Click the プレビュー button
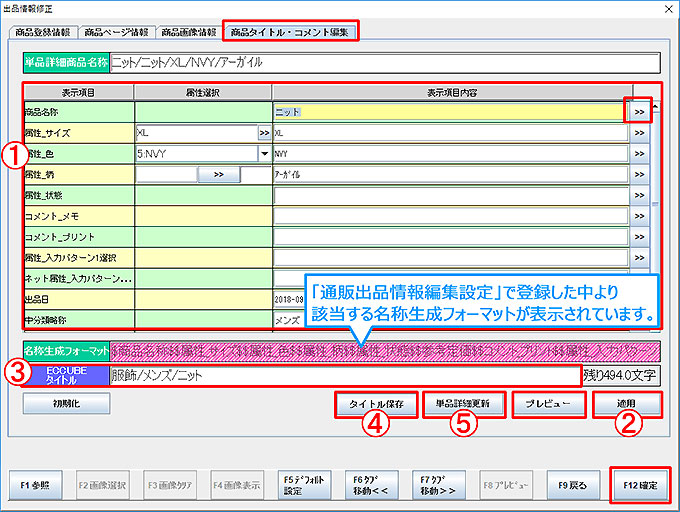 549,404
